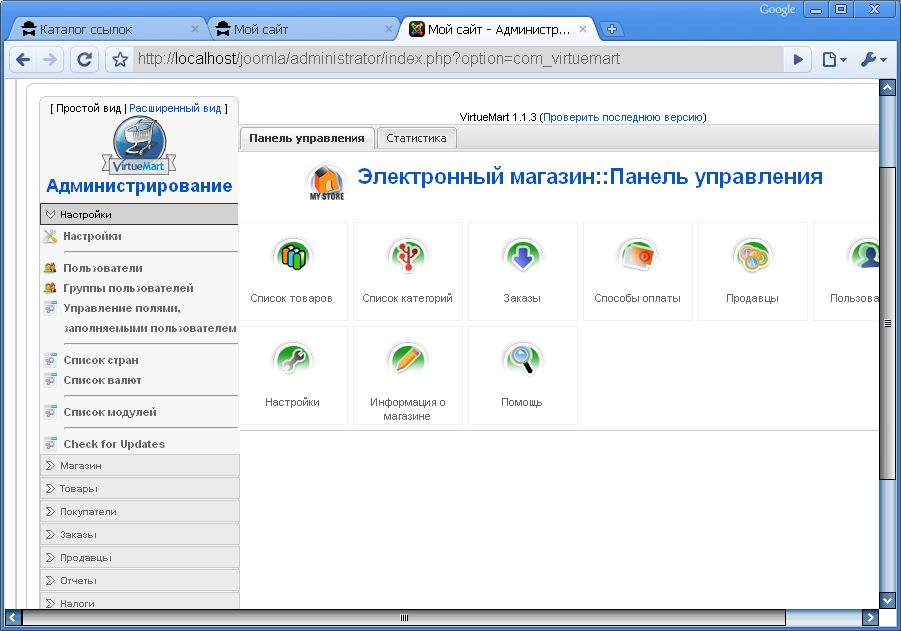This screenshot has height=631, width=901.
Task: Click the vertical scrollbar down arrow
Action: tap(888, 601)
